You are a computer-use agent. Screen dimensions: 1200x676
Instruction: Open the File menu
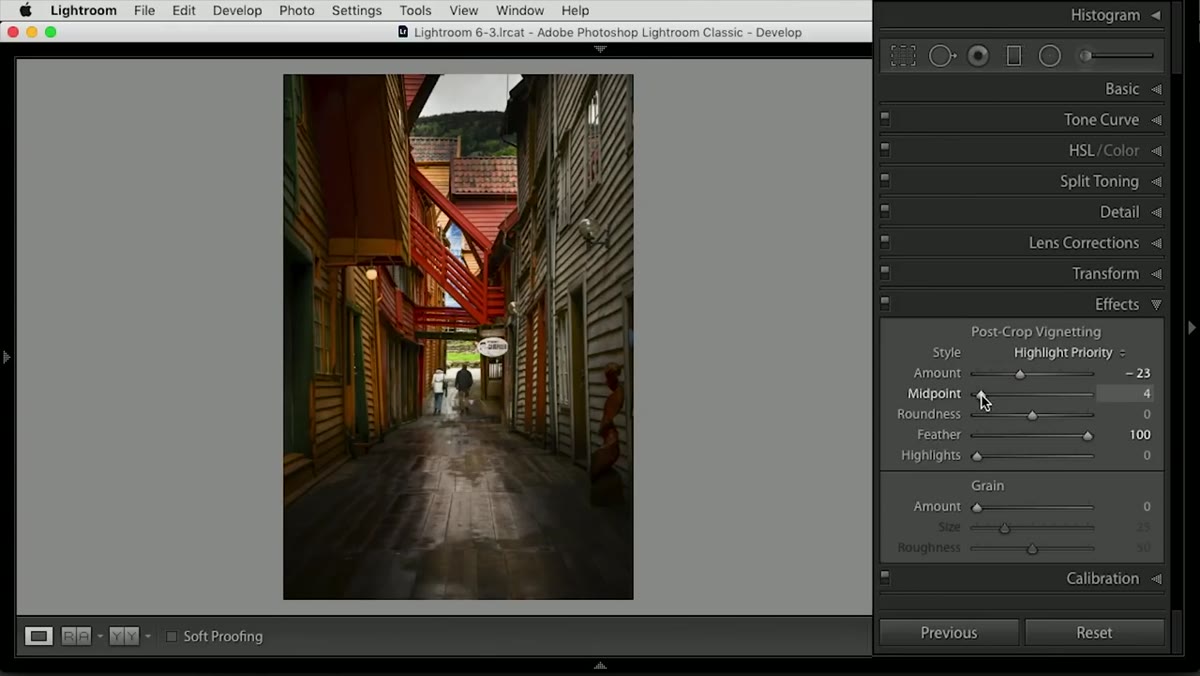coord(144,10)
